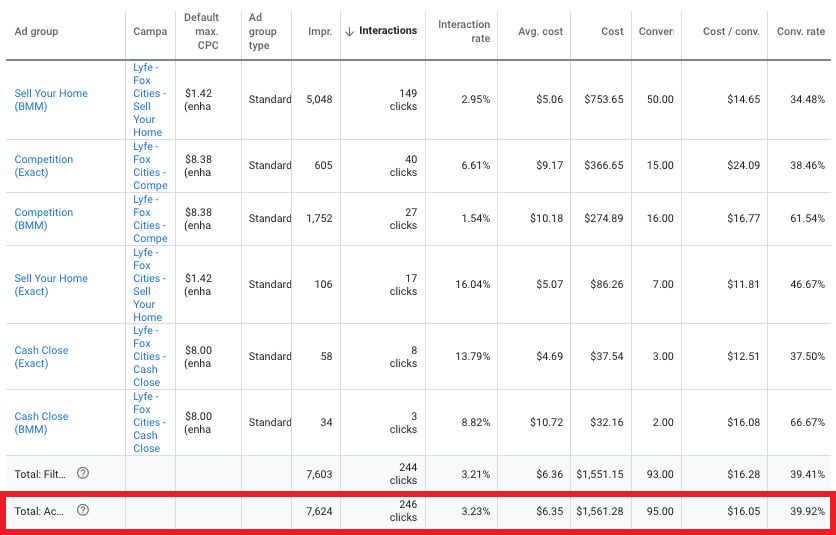Sort table by Avg. cost column
Screen dimensions: 836x535
pos(540,31)
